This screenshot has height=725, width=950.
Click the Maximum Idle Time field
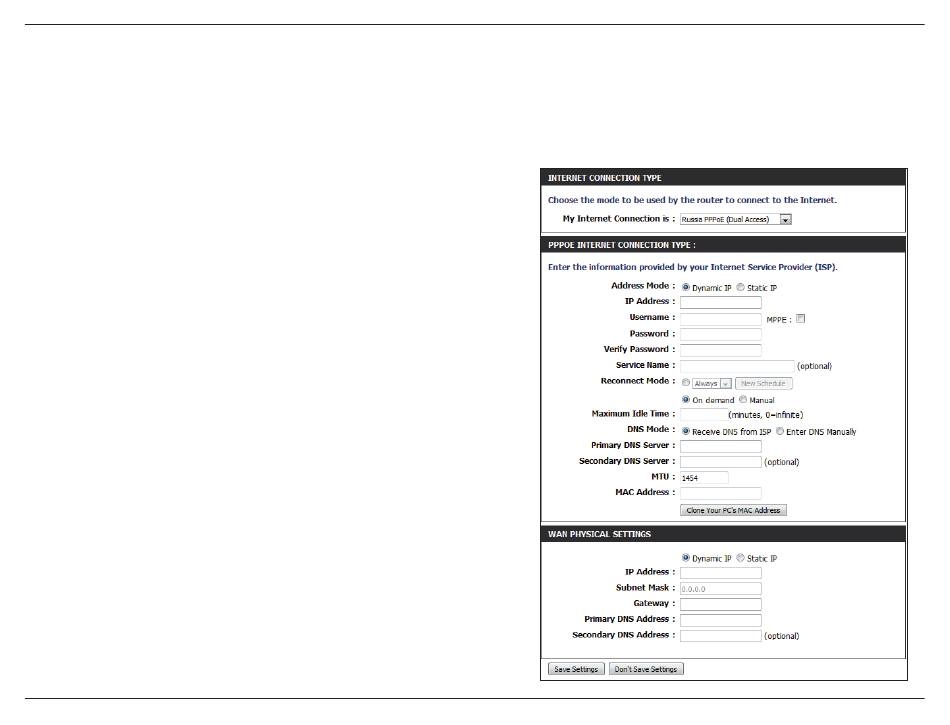(x=703, y=414)
